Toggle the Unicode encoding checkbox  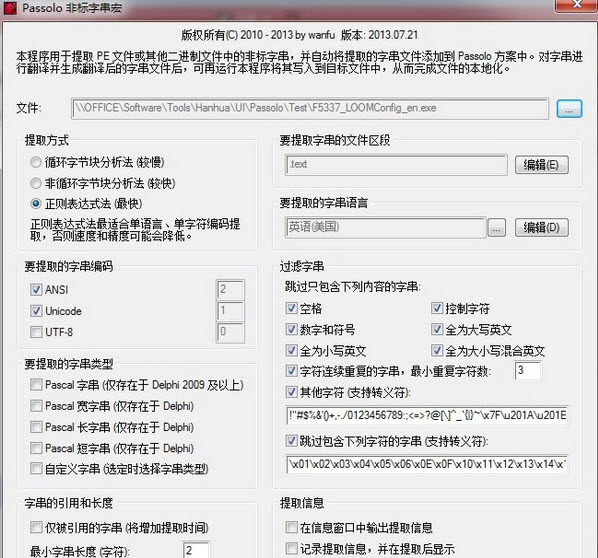coord(36,311)
